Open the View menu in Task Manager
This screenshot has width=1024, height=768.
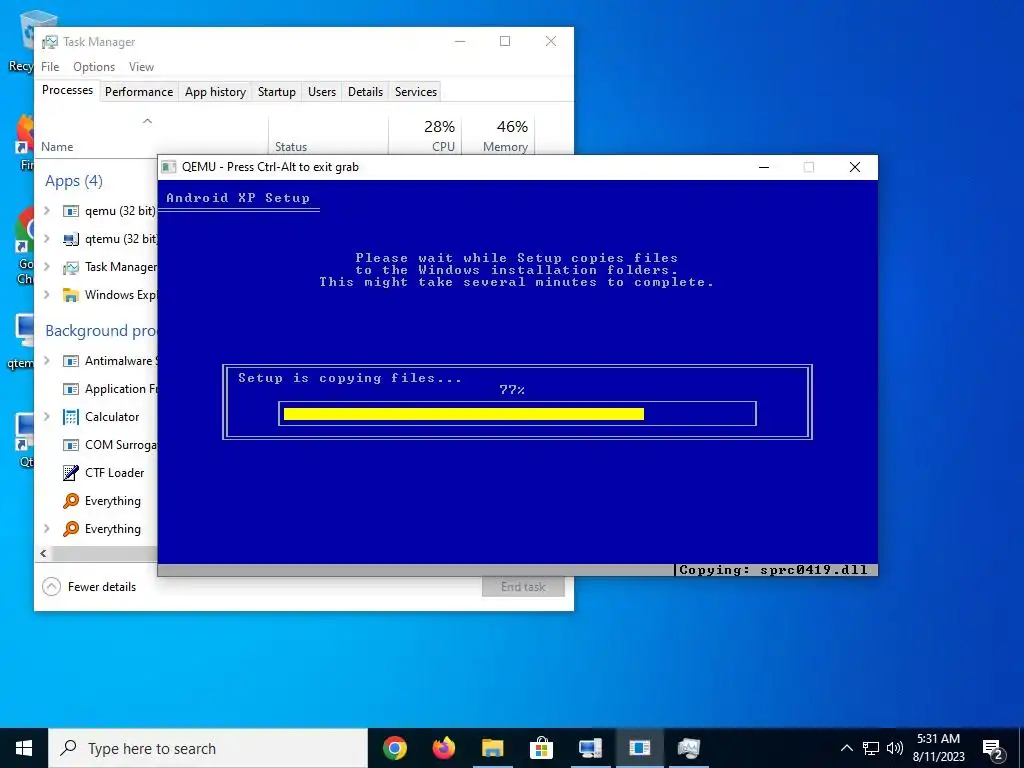click(x=141, y=67)
